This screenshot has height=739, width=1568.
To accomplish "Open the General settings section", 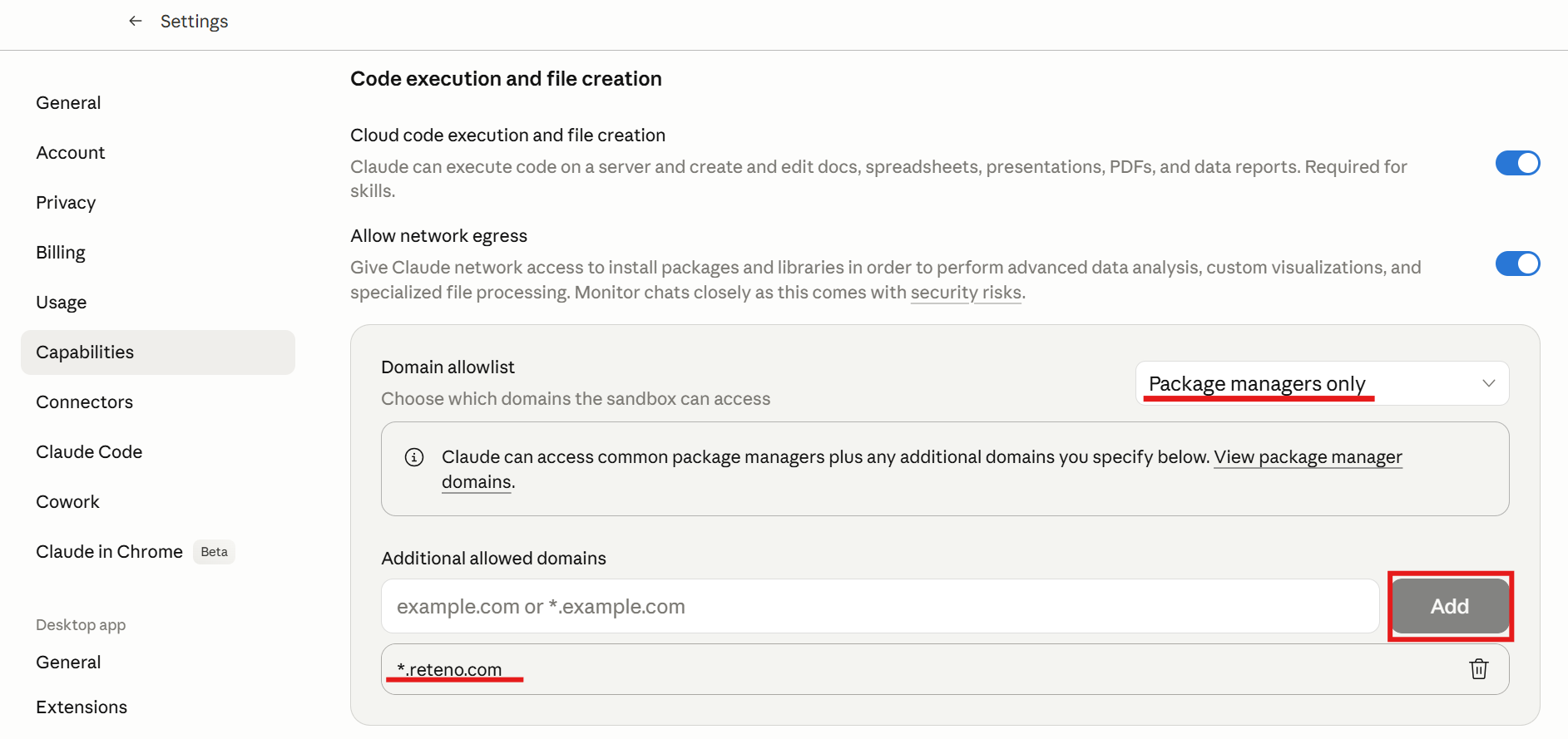I will pos(68,103).
